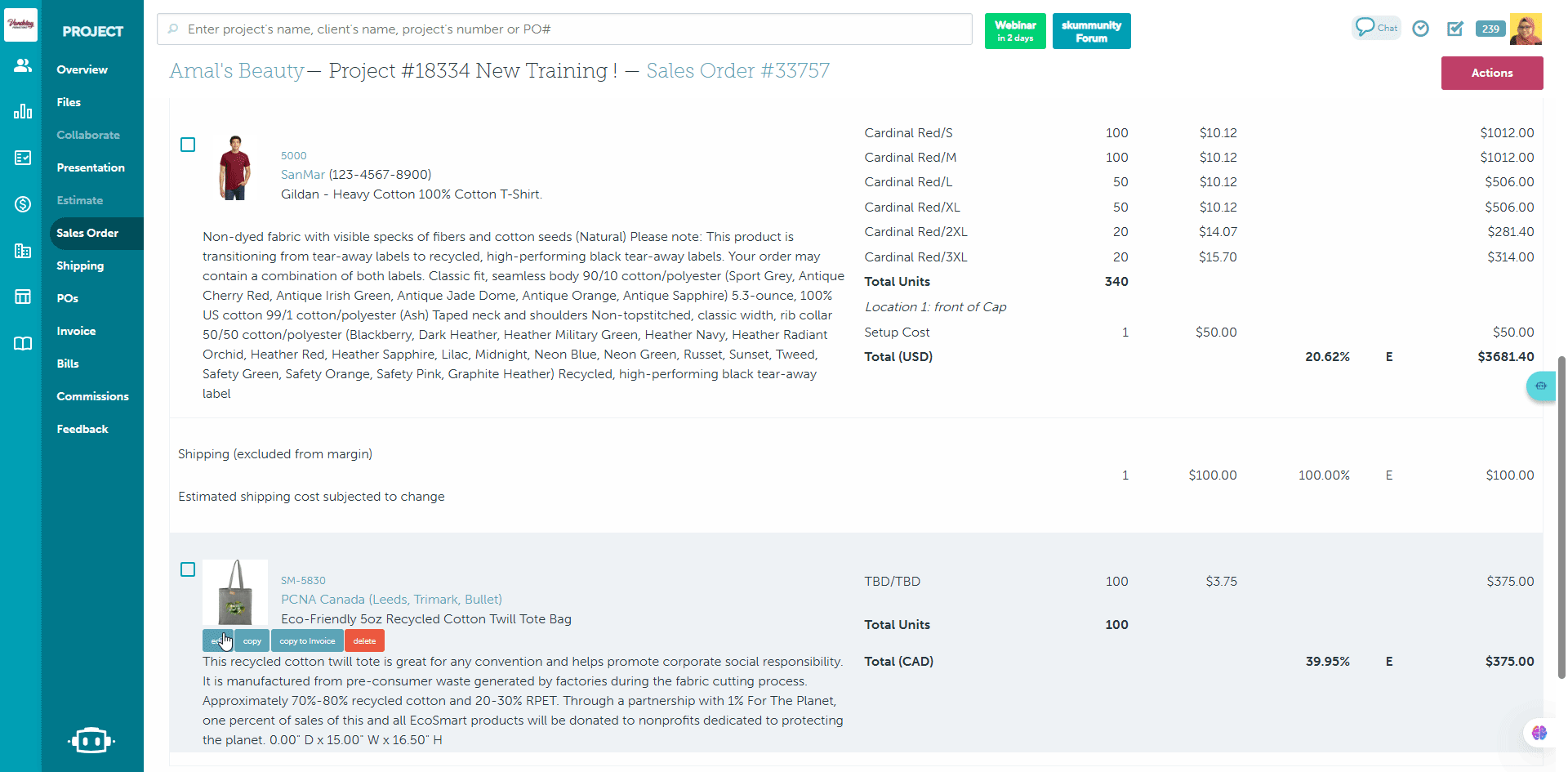The height and width of the screenshot is (772, 1568).
Task: Open the contacts people icon in left rail
Action: point(23,66)
